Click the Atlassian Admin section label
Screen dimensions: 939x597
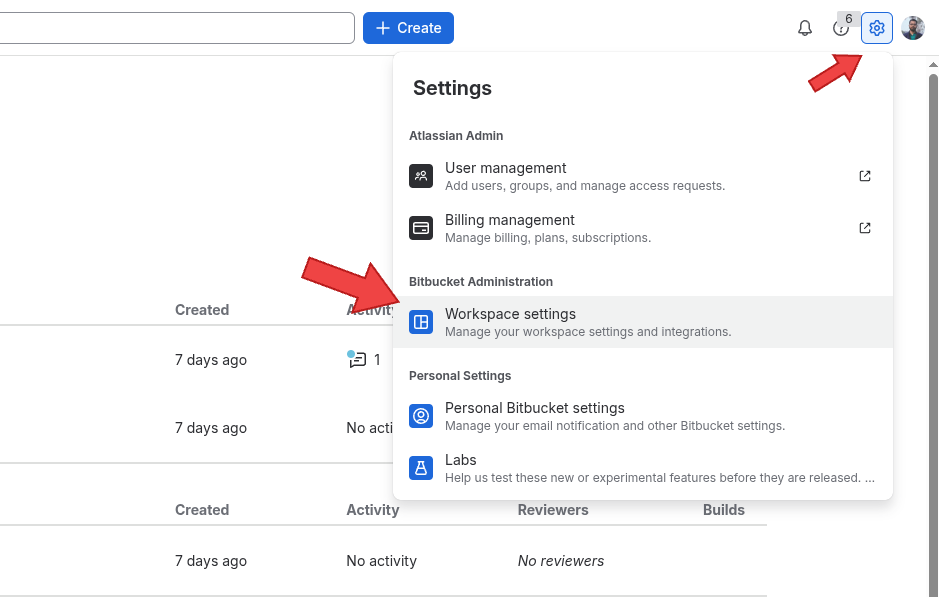point(456,136)
